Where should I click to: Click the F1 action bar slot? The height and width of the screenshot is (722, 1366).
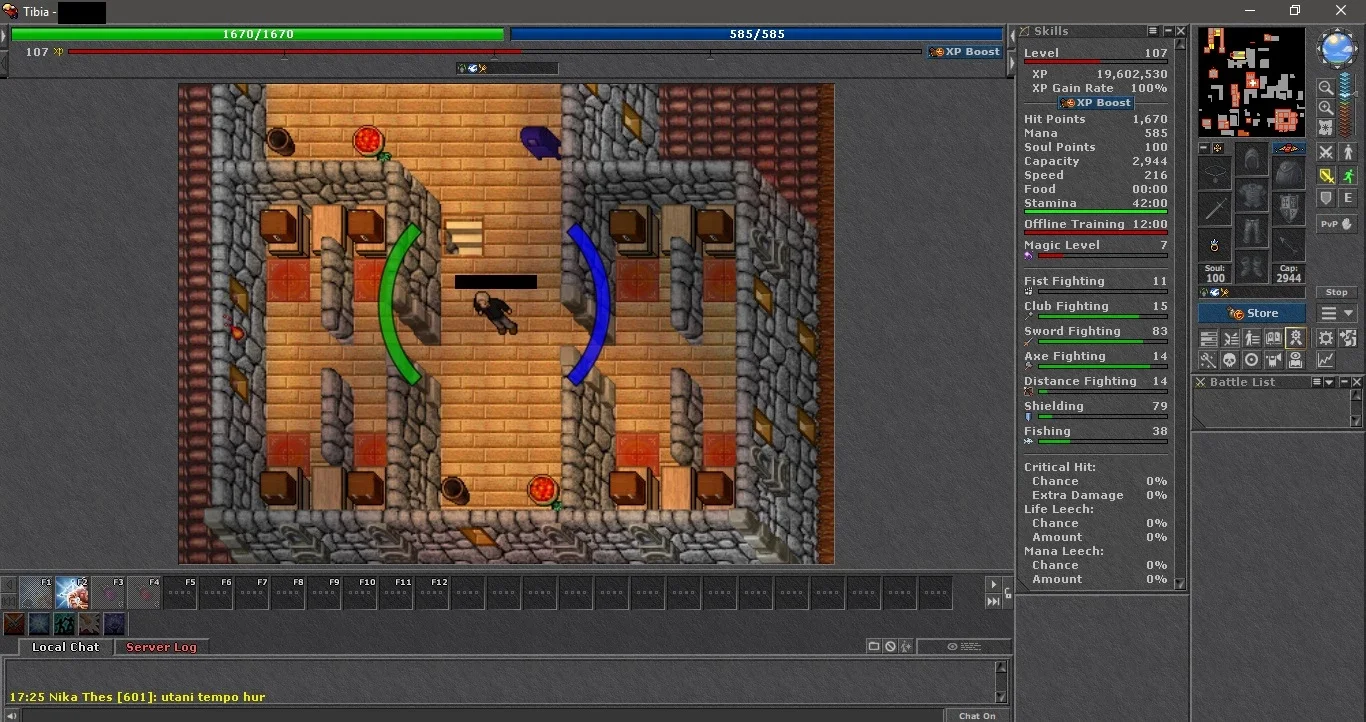[x=36, y=593]
